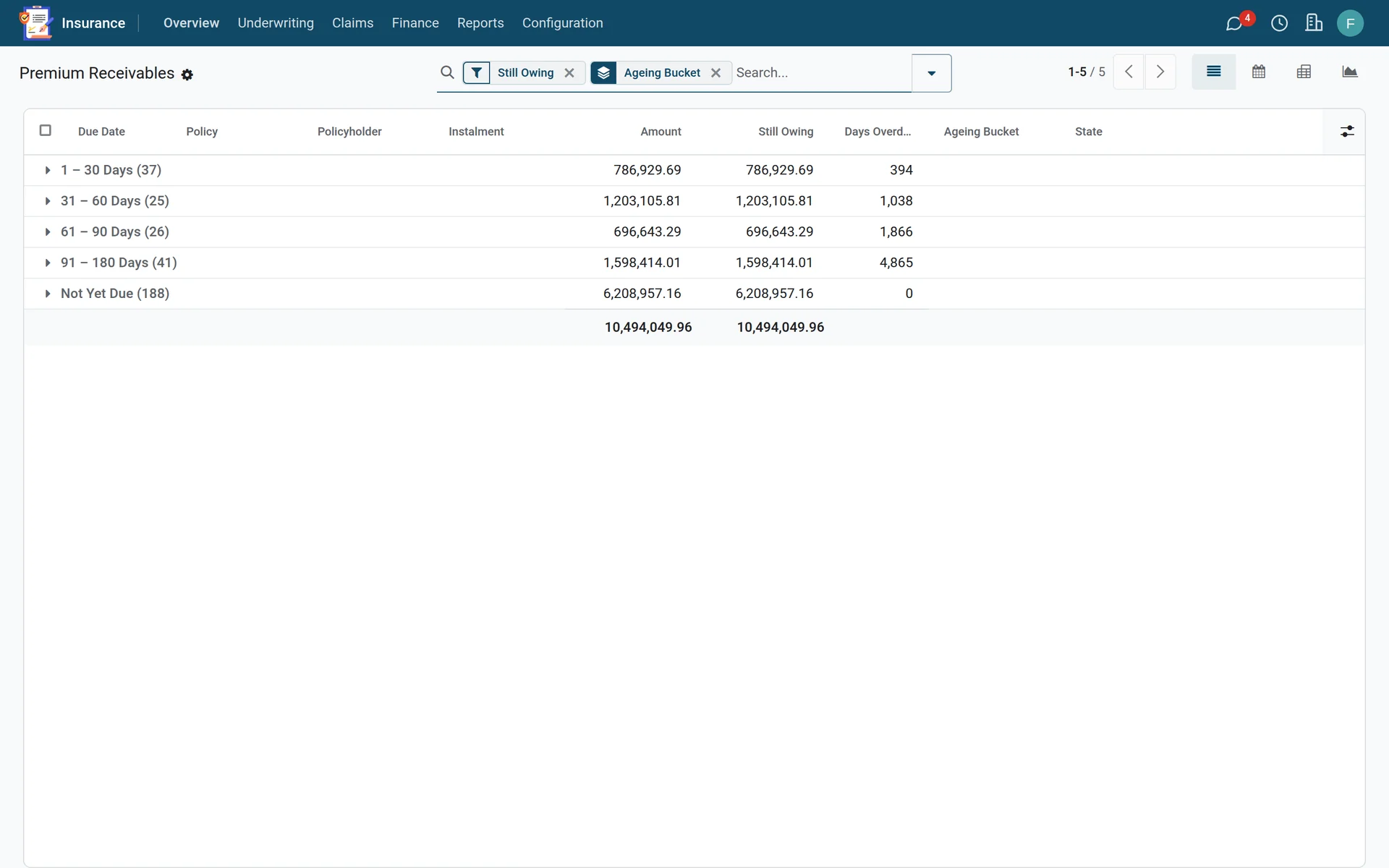The image size is (1389, 868).
Task: Remove the Still Owing filter
Action: point(569,72)
